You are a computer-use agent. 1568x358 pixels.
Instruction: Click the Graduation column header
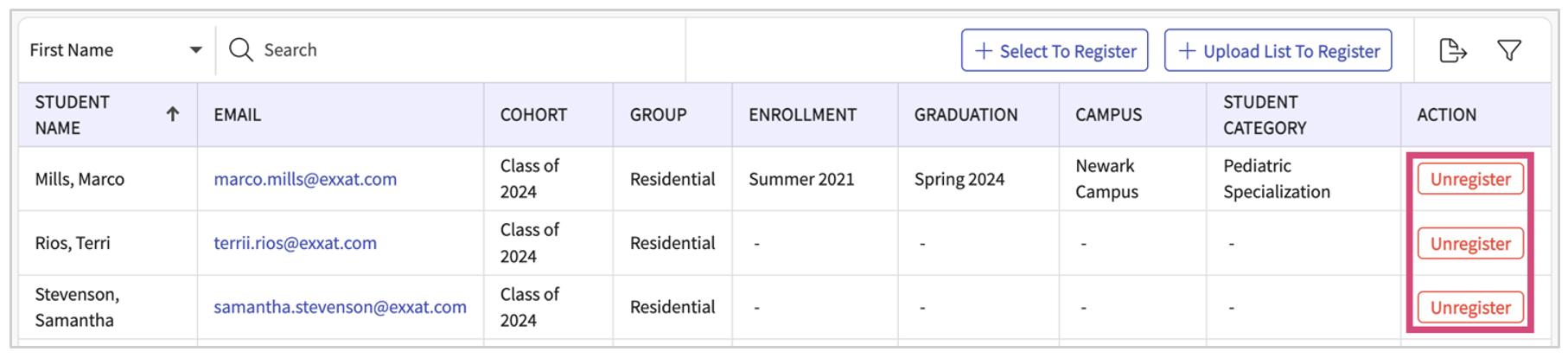(x=966, y=115)
